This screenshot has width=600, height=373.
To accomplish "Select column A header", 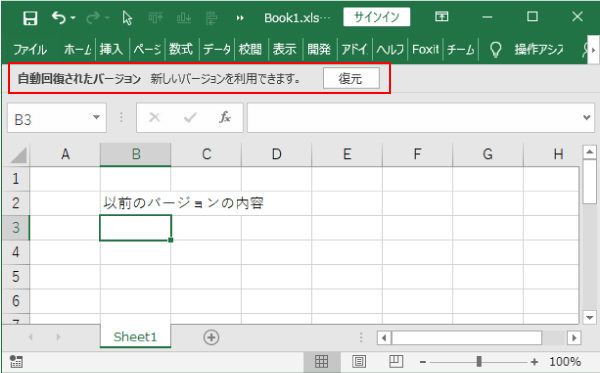I will click(x=65, y=155).
